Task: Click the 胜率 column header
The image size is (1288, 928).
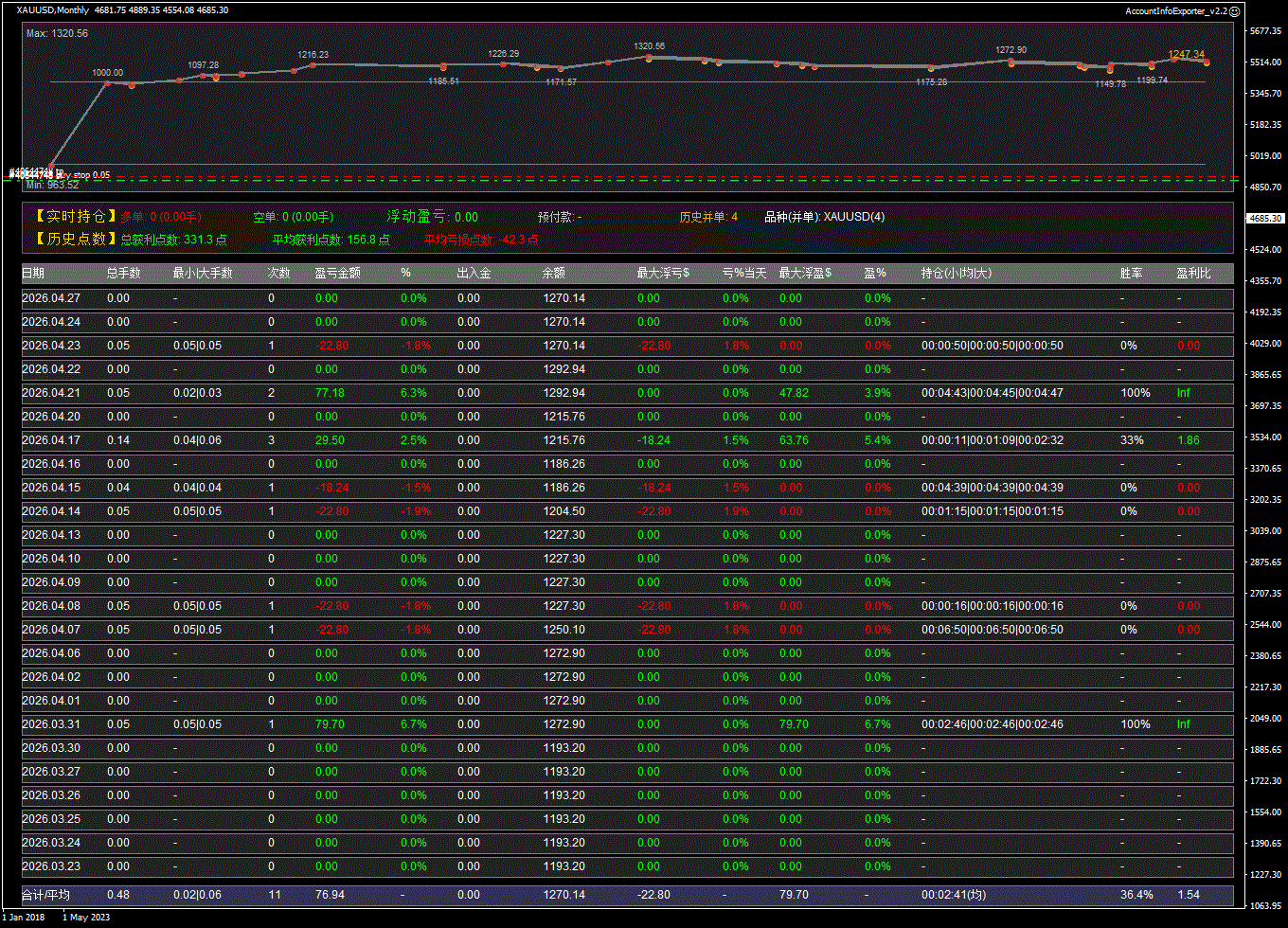Action: (x=1131, y=274)
